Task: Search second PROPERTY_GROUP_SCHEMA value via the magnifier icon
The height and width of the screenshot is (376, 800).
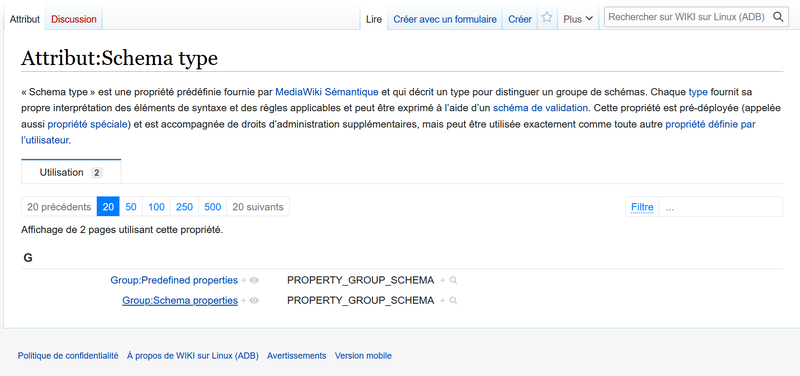Action: pos(453,300)
